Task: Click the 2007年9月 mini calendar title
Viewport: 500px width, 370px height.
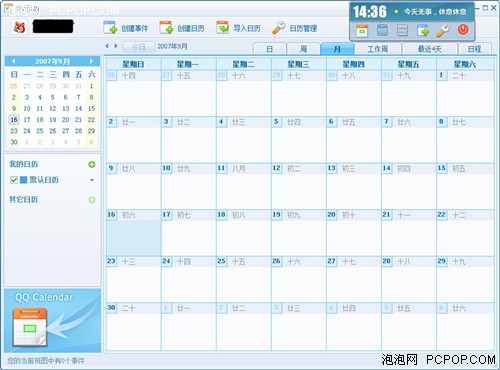Action: (53, 61)
